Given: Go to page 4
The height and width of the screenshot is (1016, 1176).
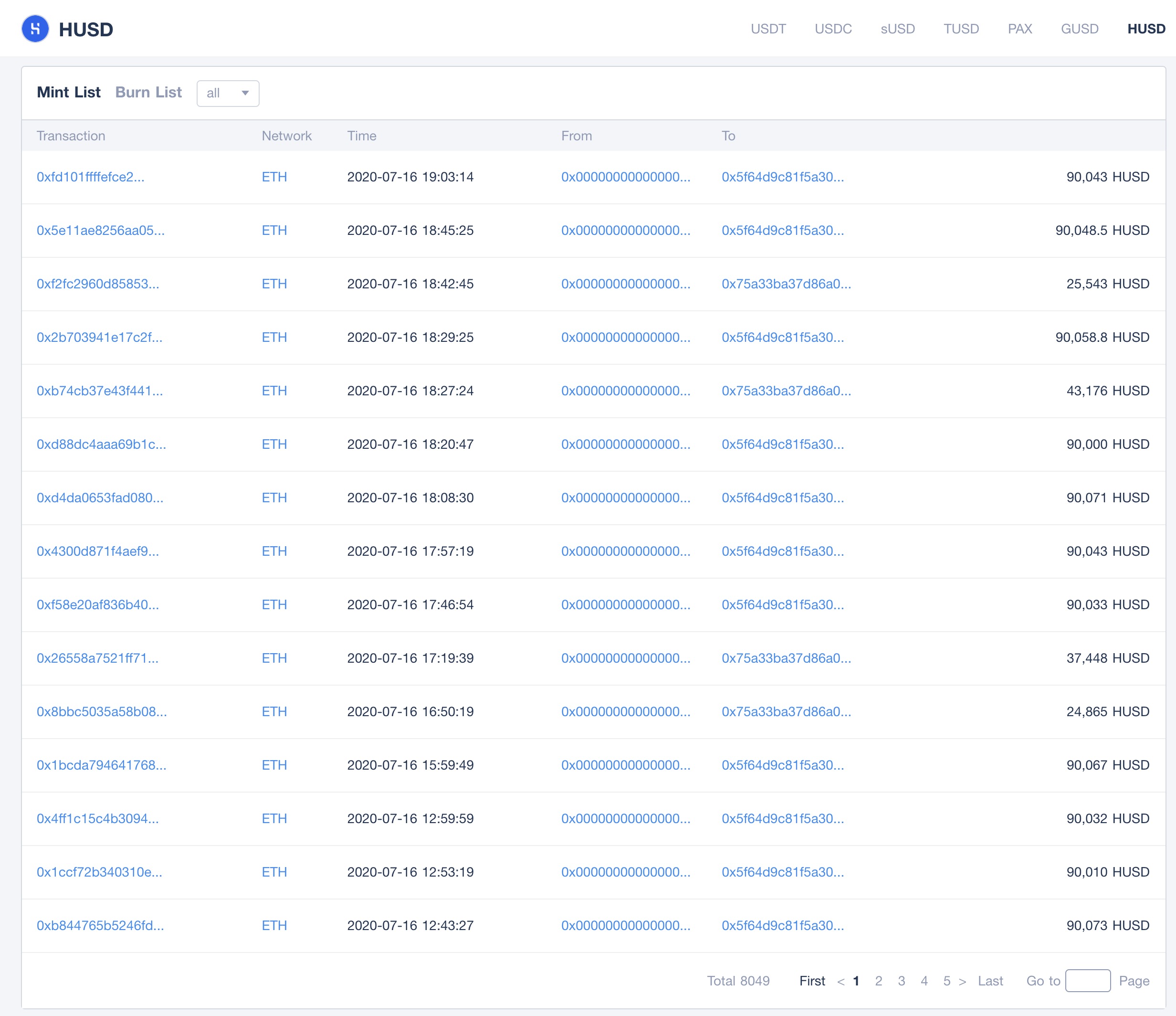Looking at the screenshot, I should (924, 981).
